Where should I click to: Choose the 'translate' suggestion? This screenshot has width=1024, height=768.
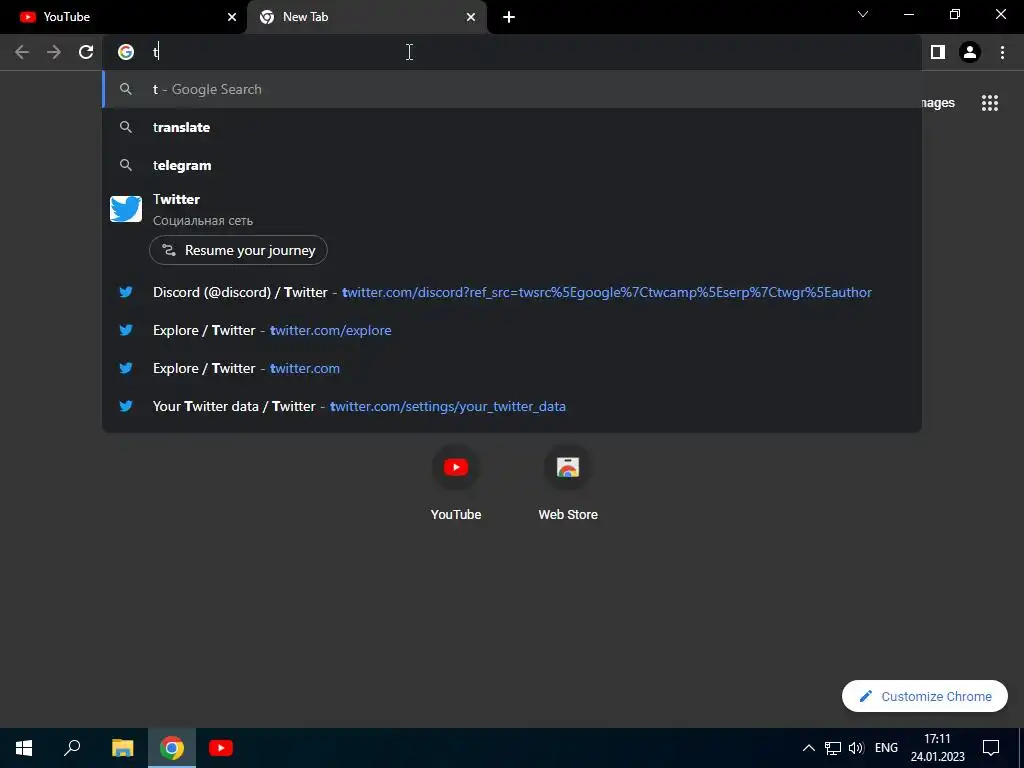(512, 127)
